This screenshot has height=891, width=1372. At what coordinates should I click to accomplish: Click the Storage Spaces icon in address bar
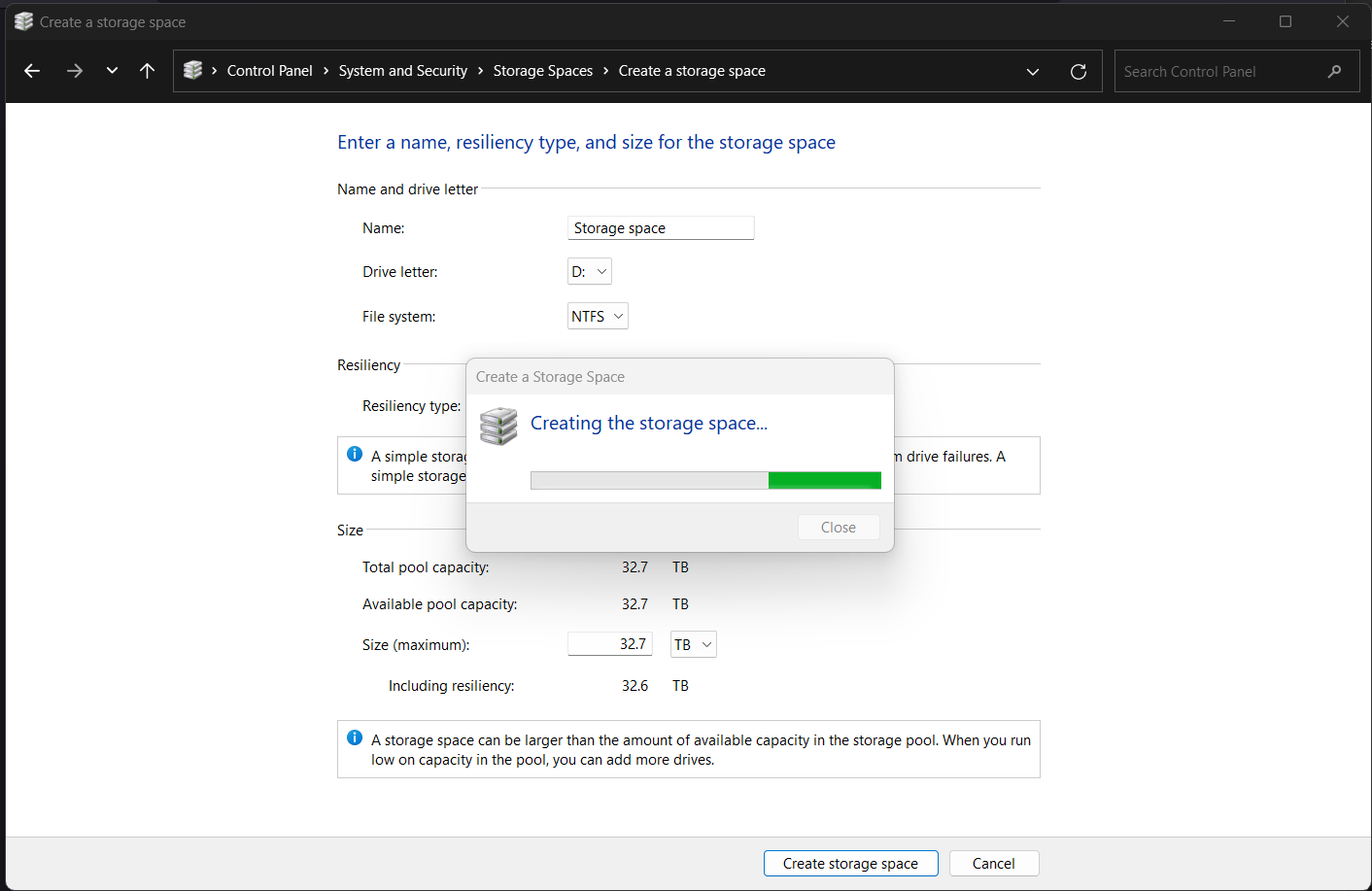(193, 71)
